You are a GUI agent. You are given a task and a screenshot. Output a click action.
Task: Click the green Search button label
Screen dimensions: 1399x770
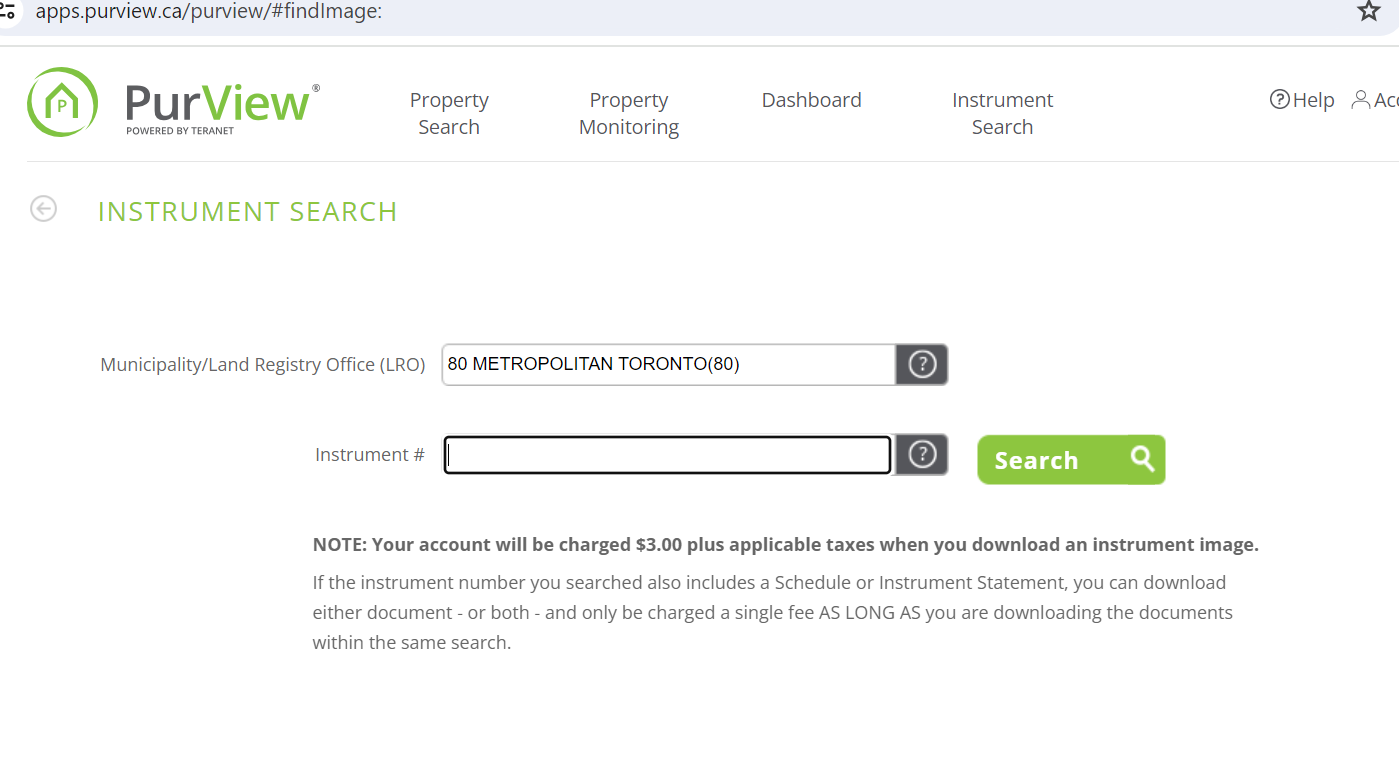[x=1036, y=460]
